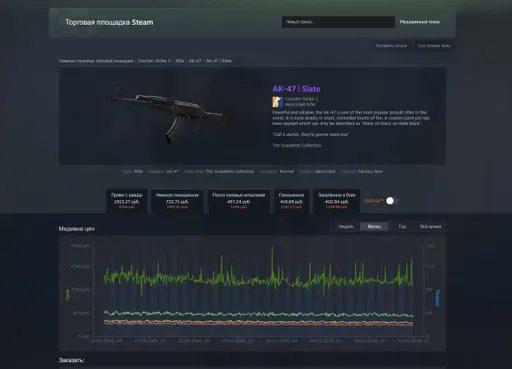Show Всё время price history
The width and height of the screenshot is (512, 369).
[430, 227]
